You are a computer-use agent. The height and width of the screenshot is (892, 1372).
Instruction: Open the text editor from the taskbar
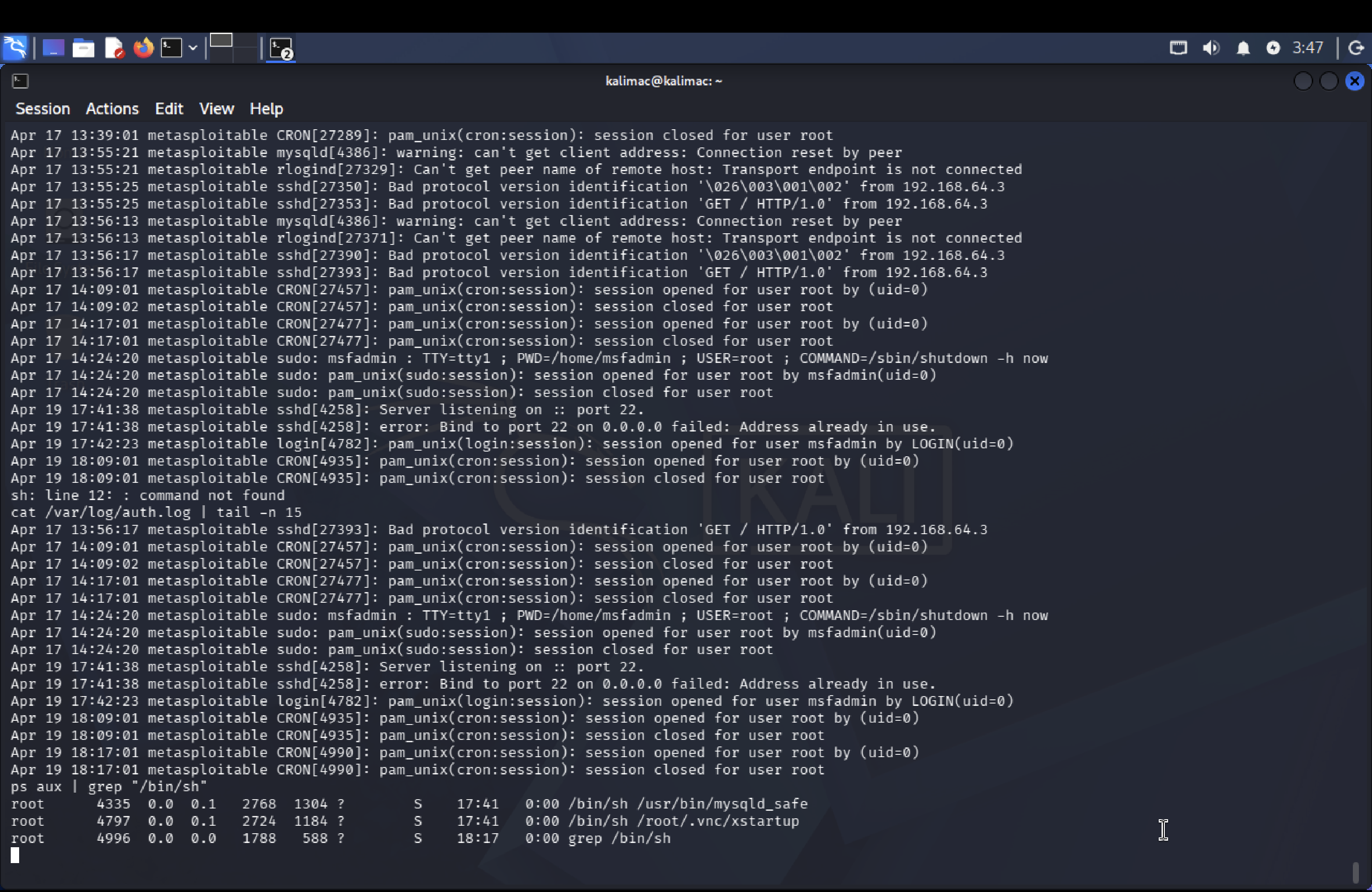click(114, 48)
